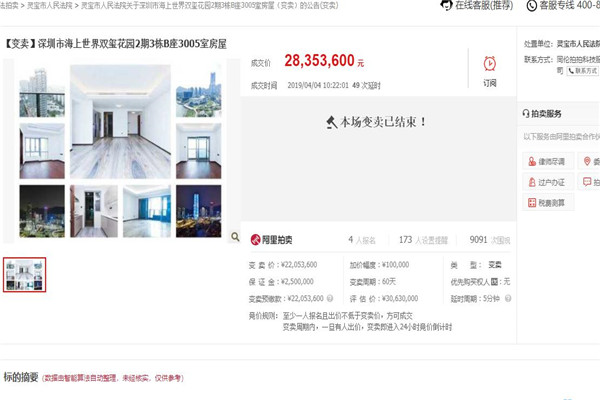600x400 pixels.
Task: Click the main property photo collage
Action: pyautogui.click(x=120, y=151)
